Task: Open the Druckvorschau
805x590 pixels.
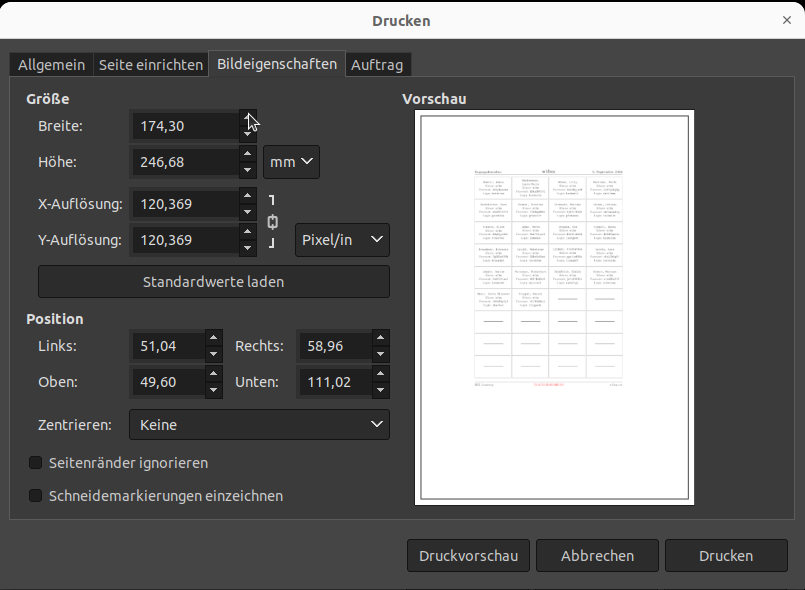Action: point(468,555)
